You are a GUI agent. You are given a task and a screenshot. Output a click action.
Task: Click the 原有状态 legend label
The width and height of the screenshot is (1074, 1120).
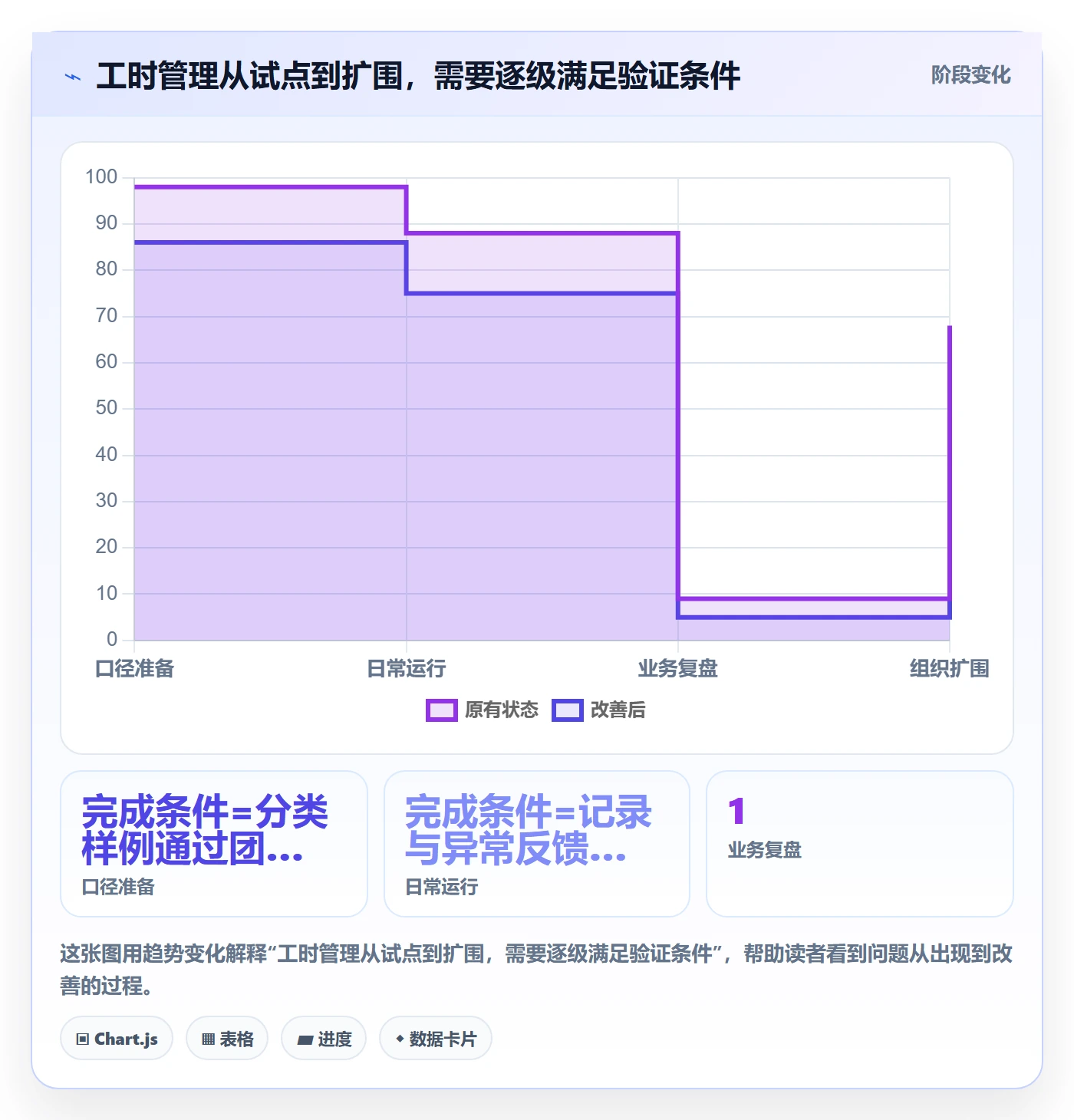[502, 710]
